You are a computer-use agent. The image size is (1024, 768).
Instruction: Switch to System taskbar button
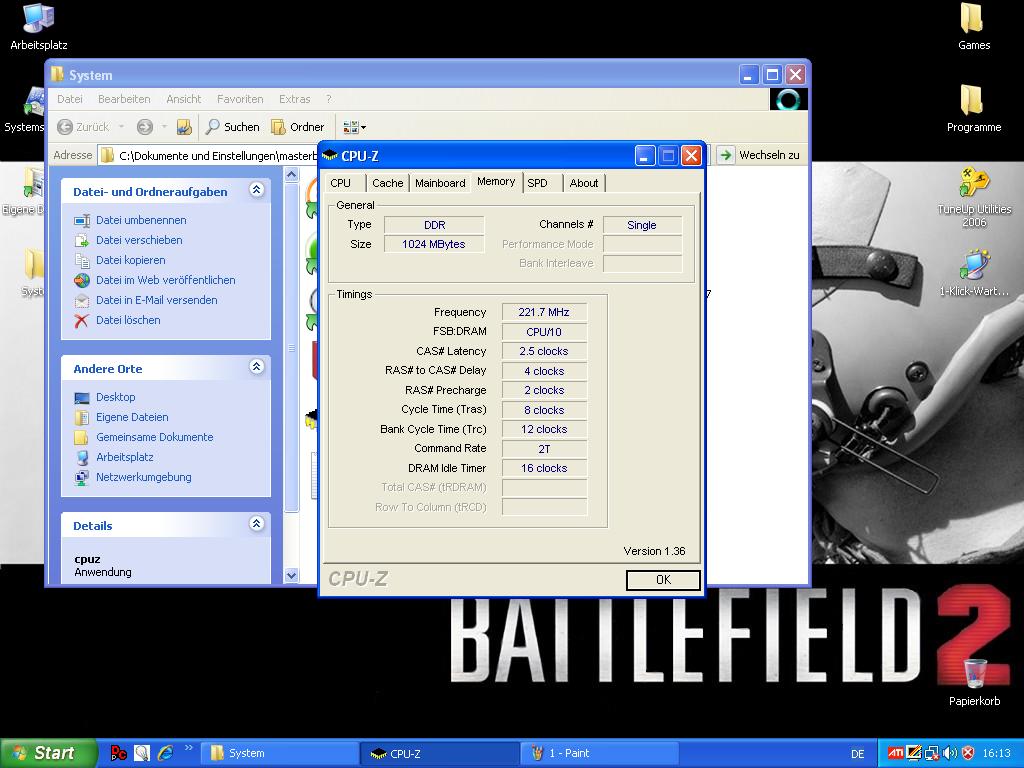(281, 754)
